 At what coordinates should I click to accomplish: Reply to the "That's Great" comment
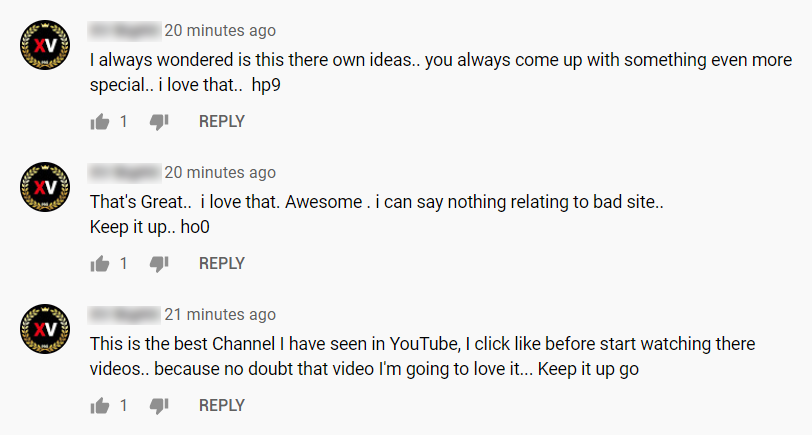click(x=222, y=264)
